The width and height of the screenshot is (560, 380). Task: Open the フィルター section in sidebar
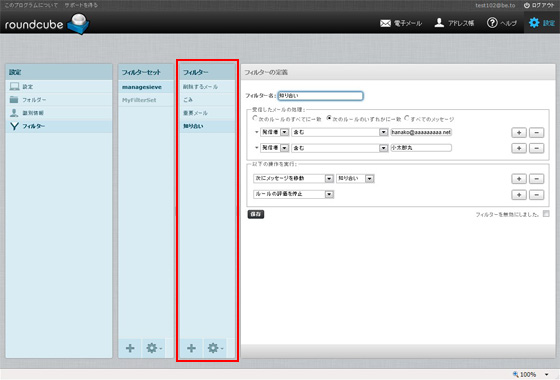coord(59,126)
